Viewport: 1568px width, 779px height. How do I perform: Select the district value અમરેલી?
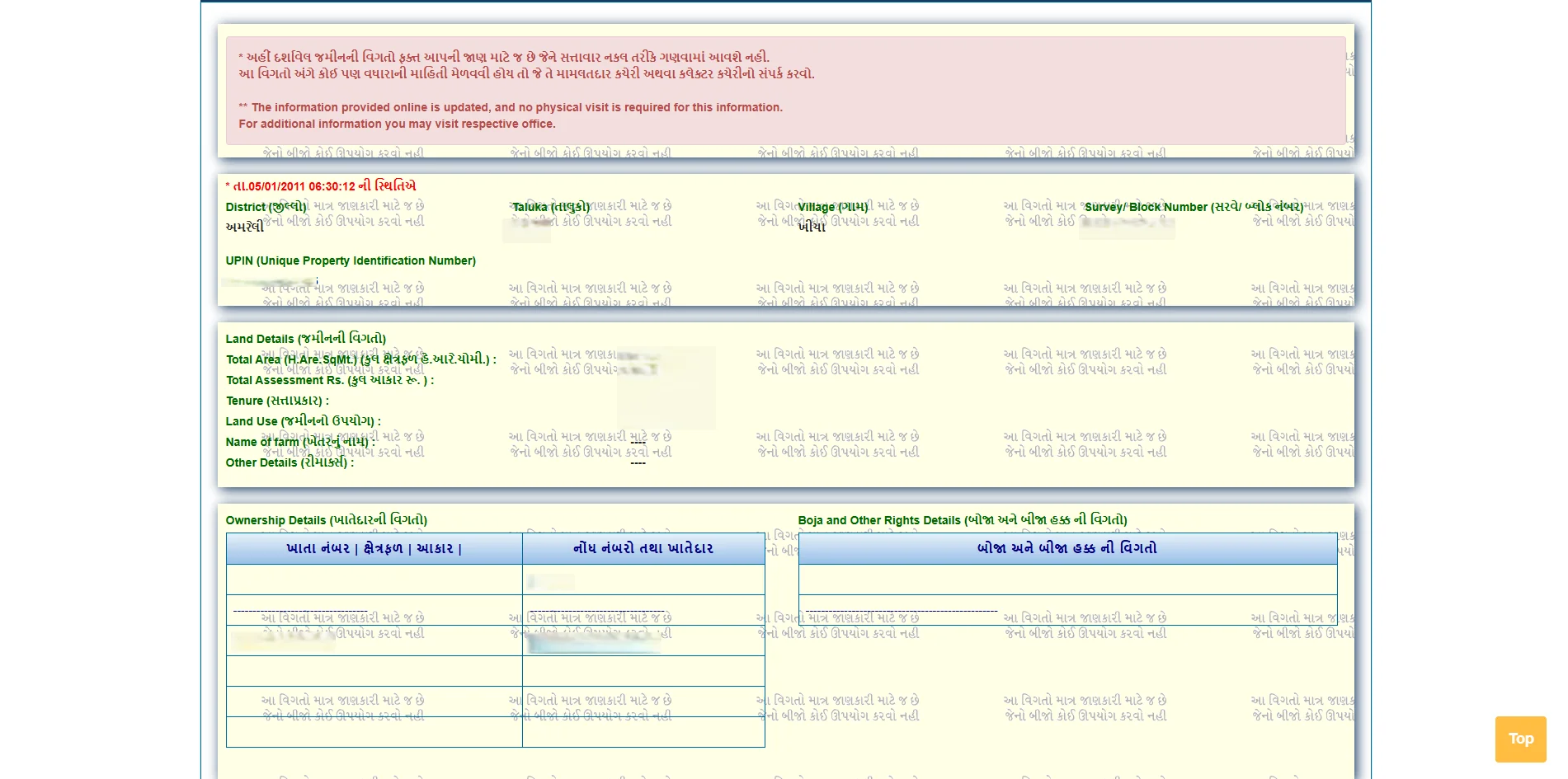pos(244,227)
